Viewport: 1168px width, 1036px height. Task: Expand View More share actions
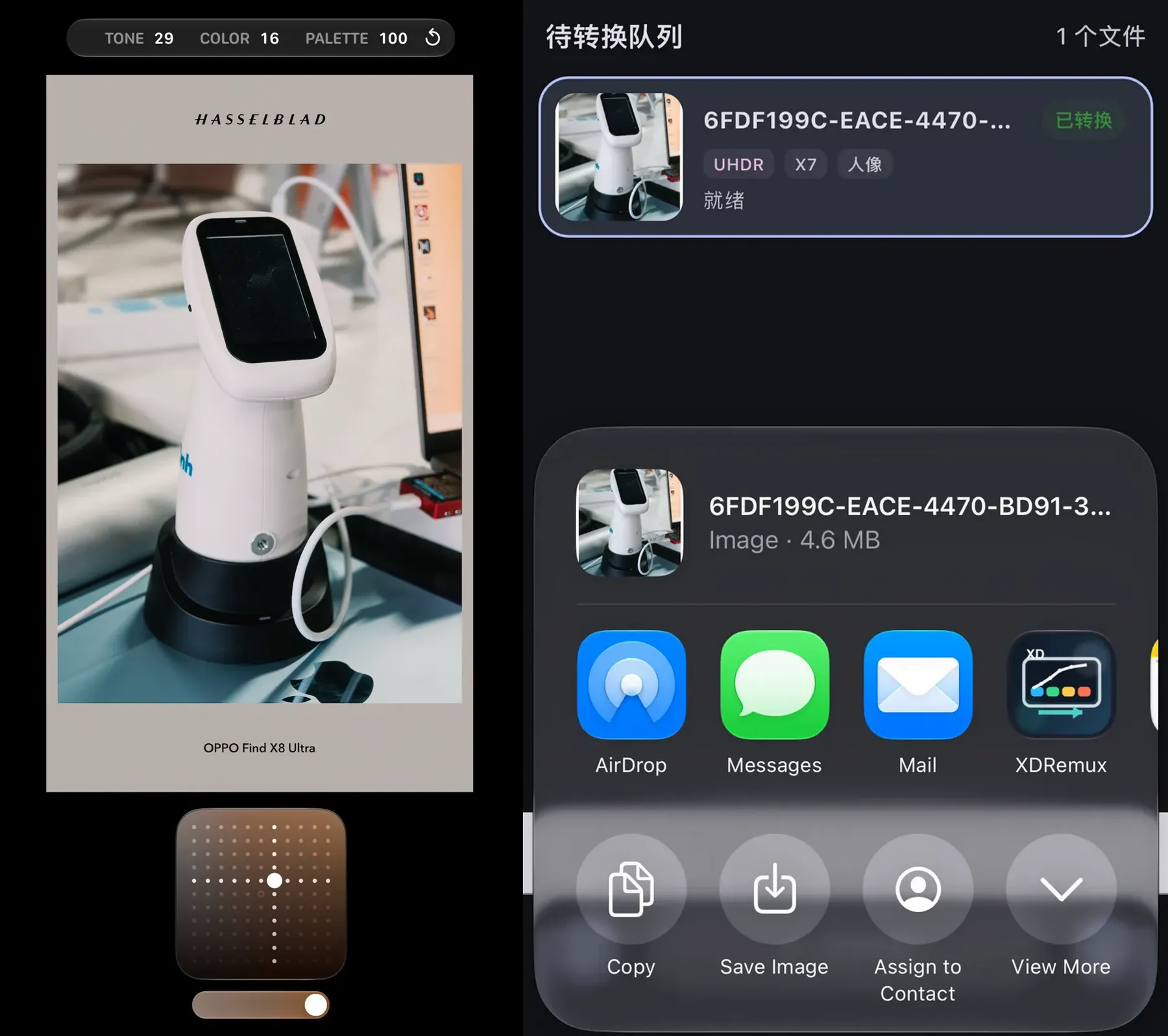click(x=1061, y=889)
